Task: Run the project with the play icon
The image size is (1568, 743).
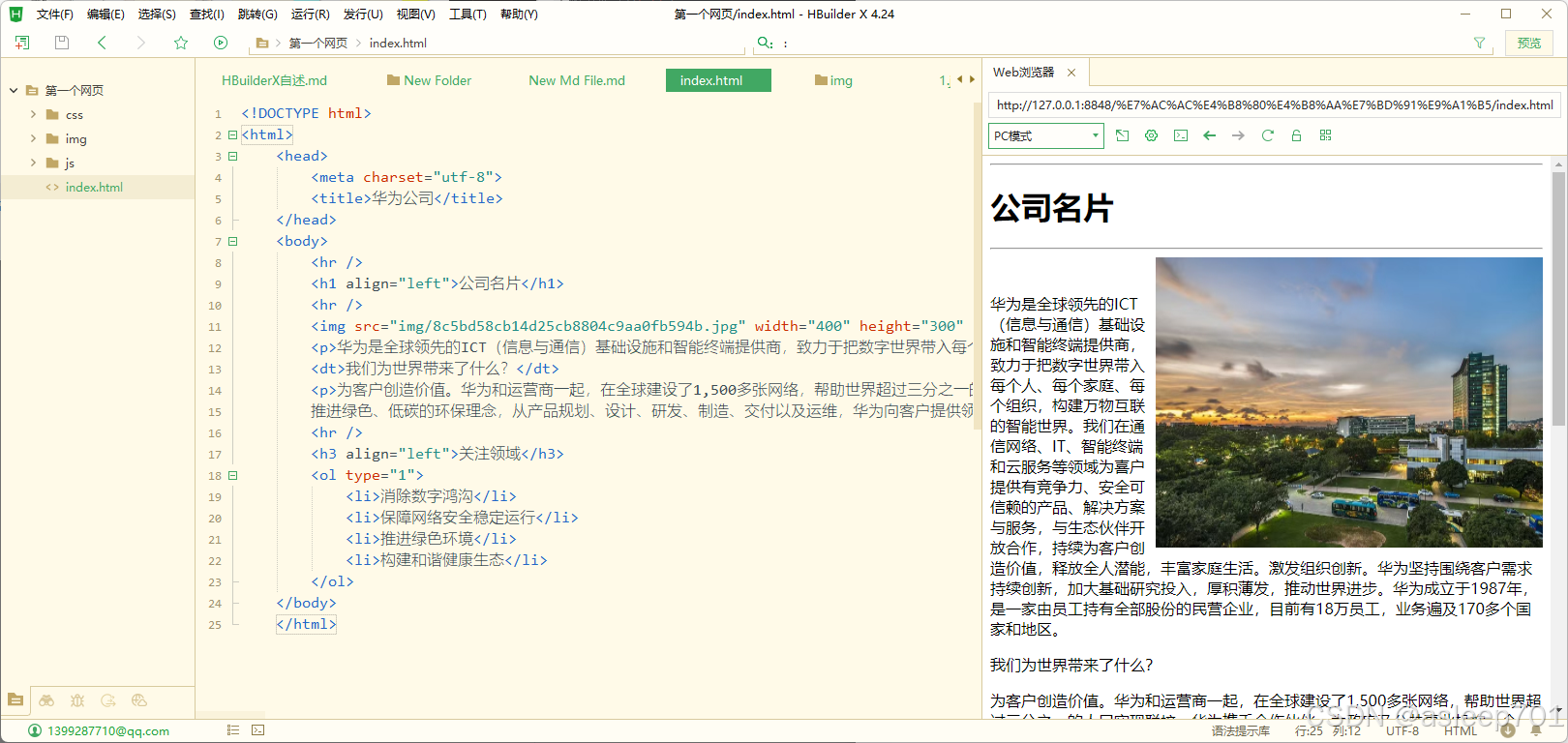Action: click(x=221, y=43)
